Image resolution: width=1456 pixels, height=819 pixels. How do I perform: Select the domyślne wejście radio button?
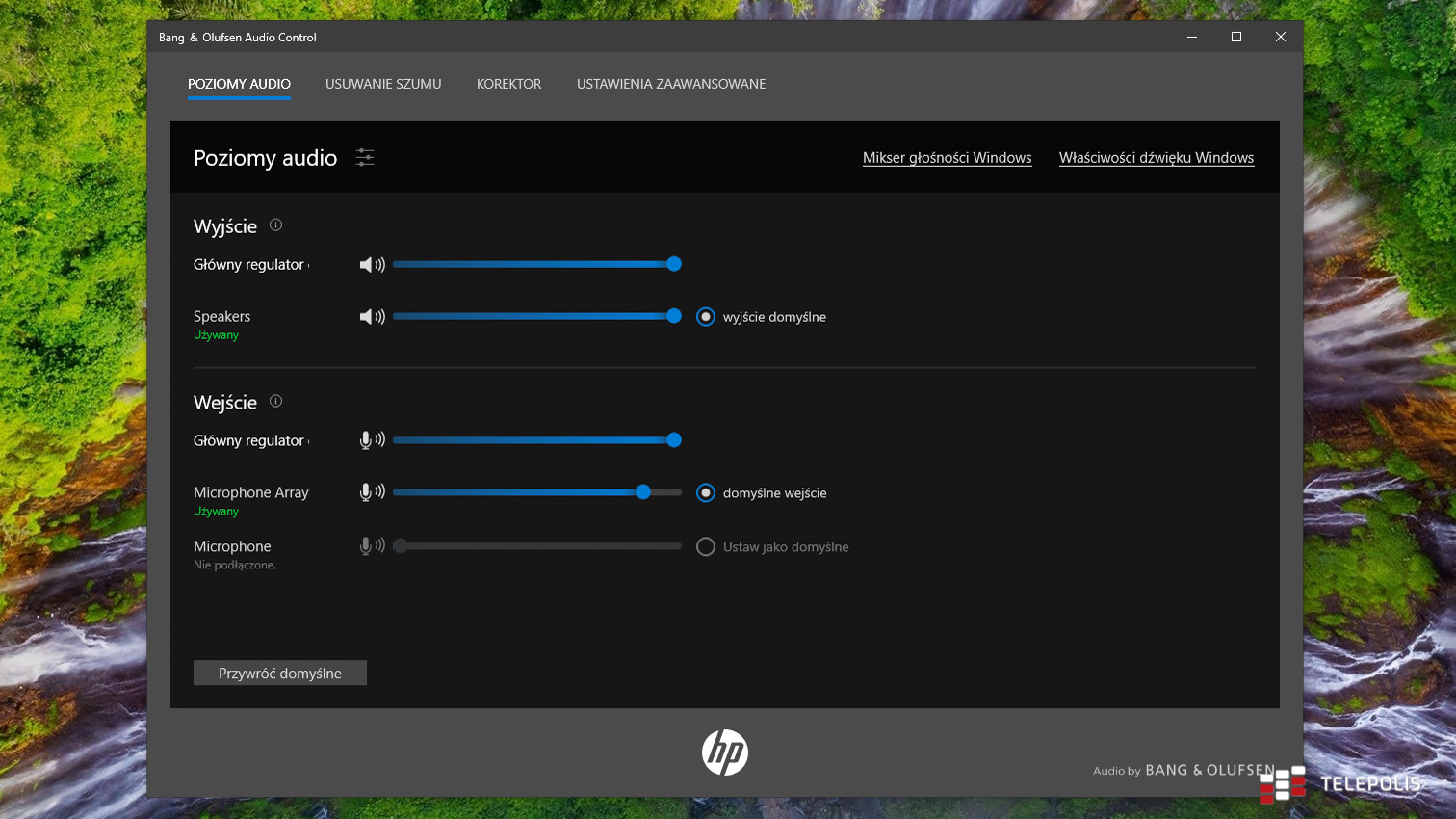tap(706, 493)
